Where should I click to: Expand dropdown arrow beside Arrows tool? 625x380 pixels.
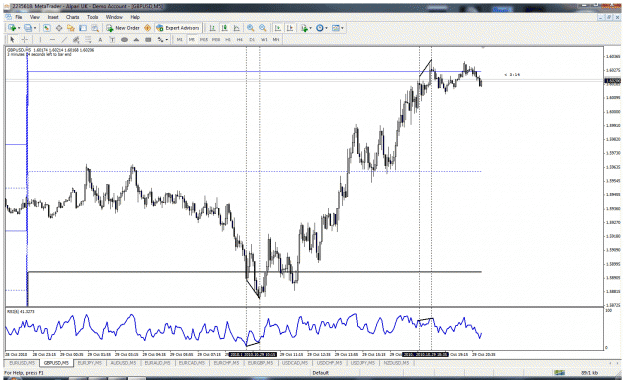point(167,39)
